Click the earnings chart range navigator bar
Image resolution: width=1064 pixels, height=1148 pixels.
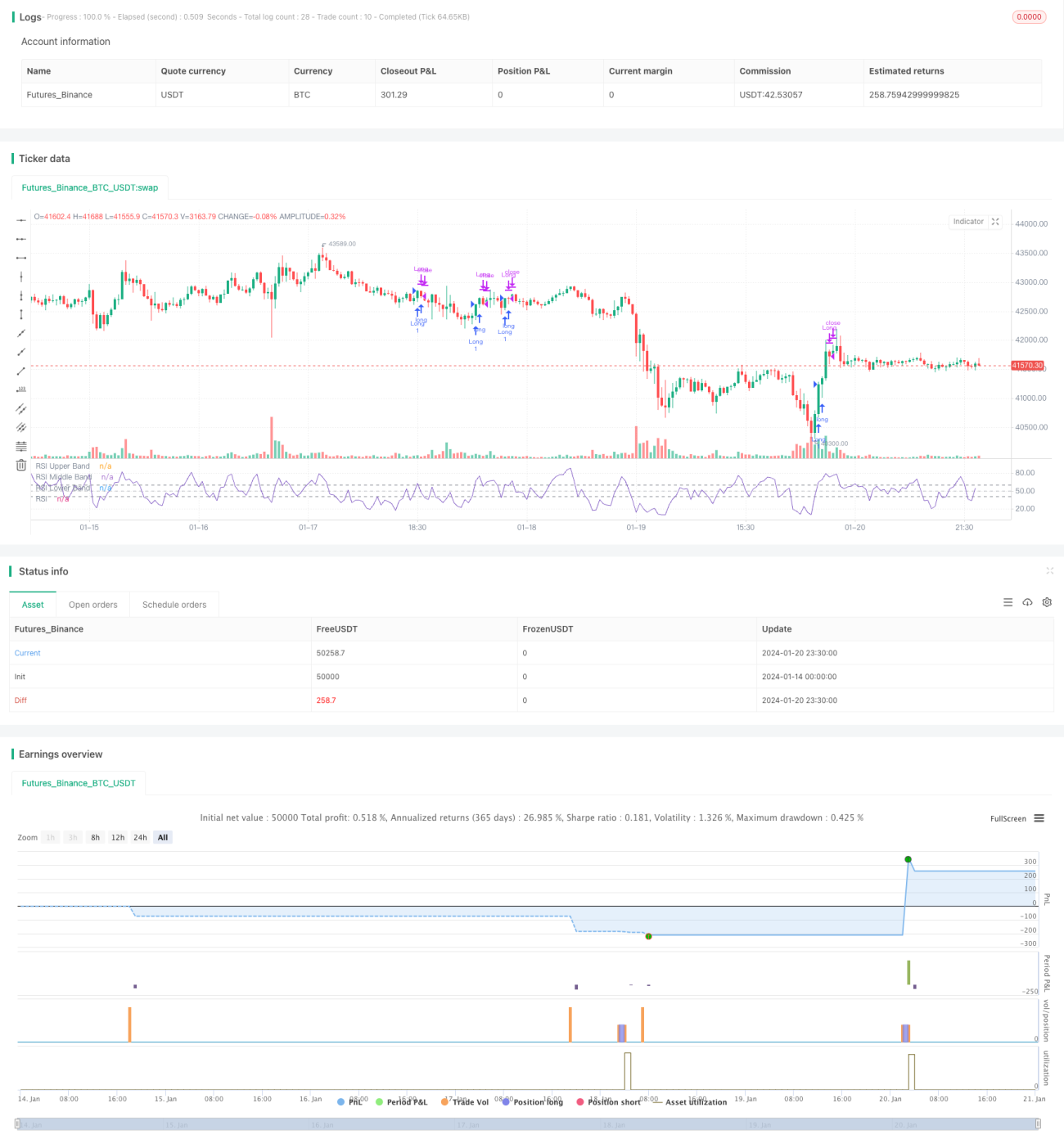point(528,1124)
